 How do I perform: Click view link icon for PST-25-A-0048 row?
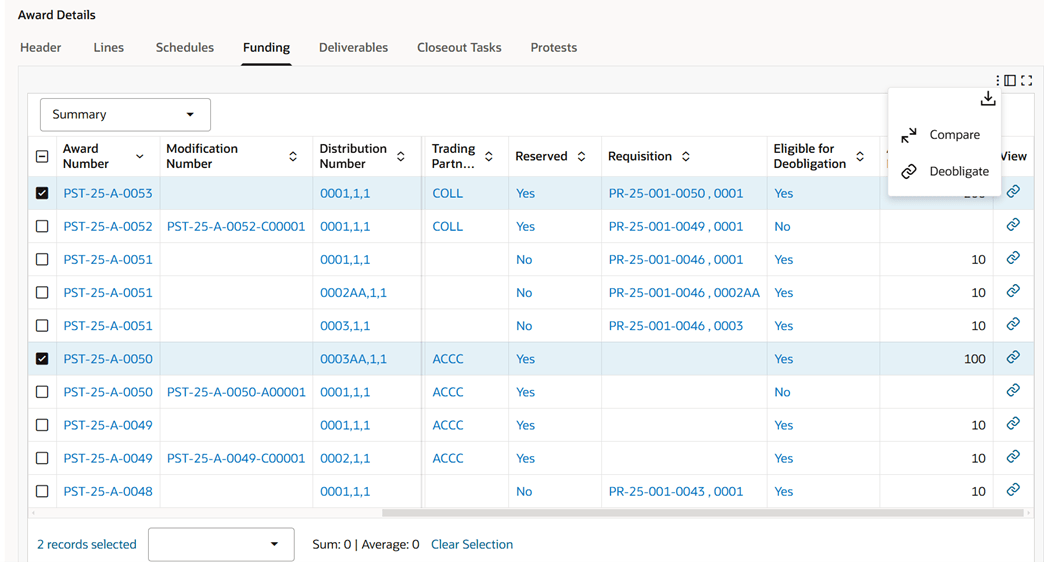click(x=1013, y=490)
